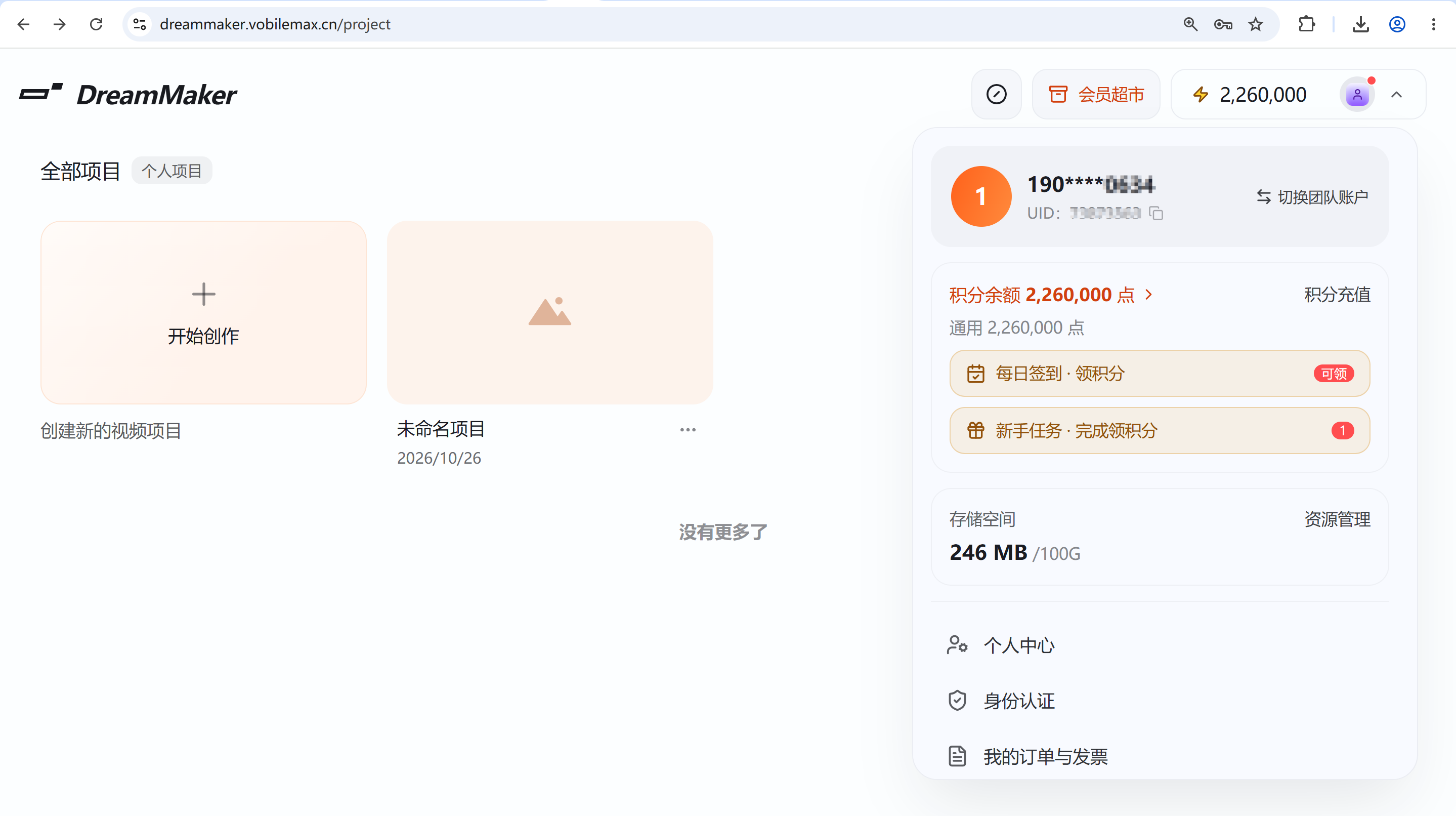Image resolution: width=1456 pixels, height=816 pixels.
Task: Reload the DreamMaker page
Action: (x=96, y=24)
